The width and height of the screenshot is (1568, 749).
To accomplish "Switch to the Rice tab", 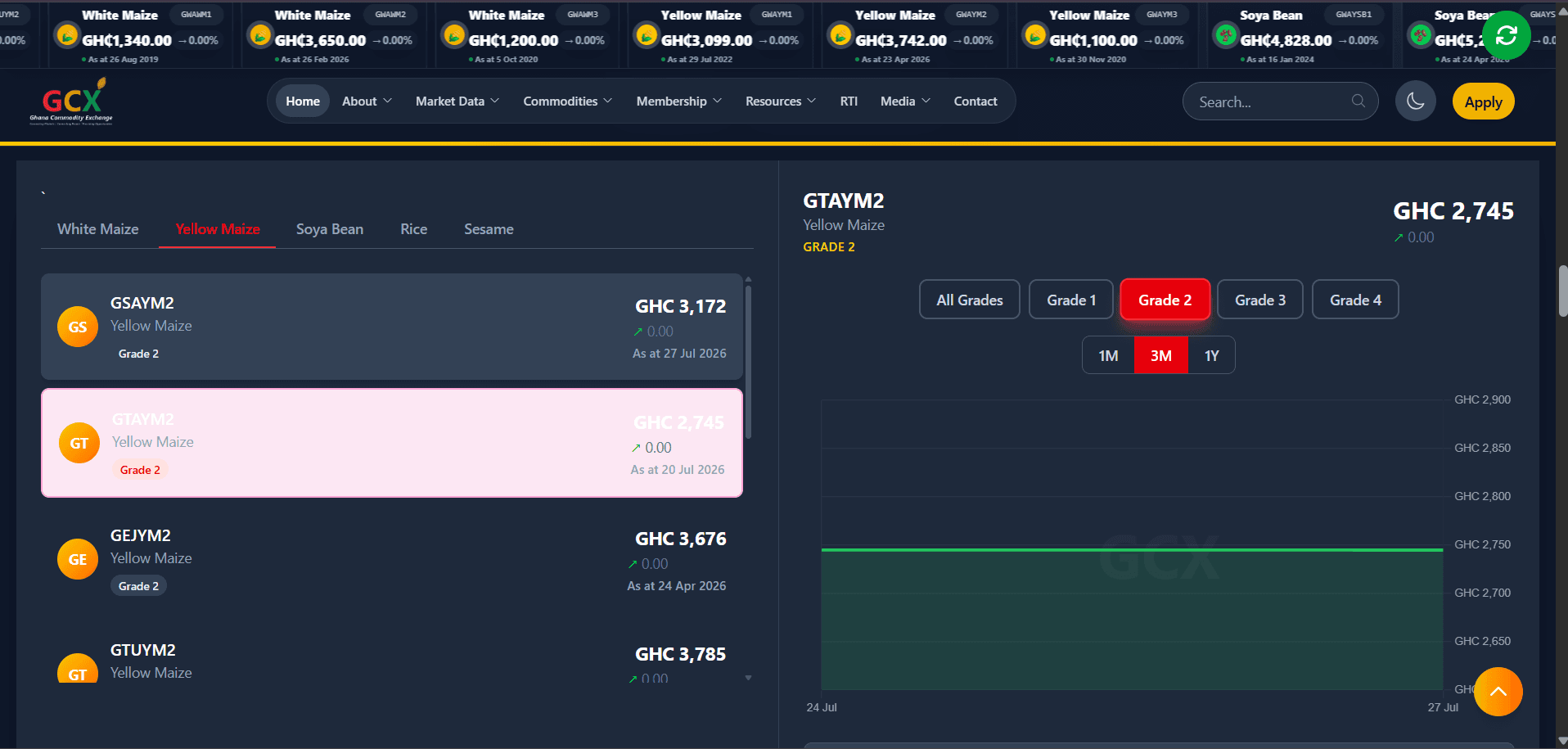I will click(414, 229).
